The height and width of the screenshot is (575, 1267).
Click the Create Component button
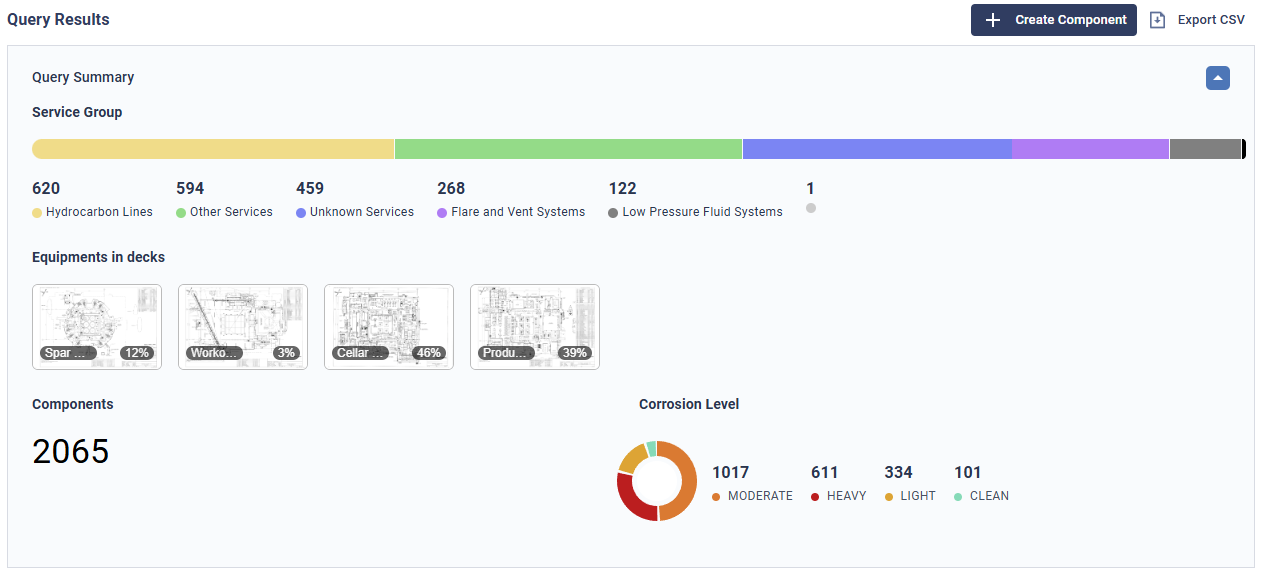1053,20
